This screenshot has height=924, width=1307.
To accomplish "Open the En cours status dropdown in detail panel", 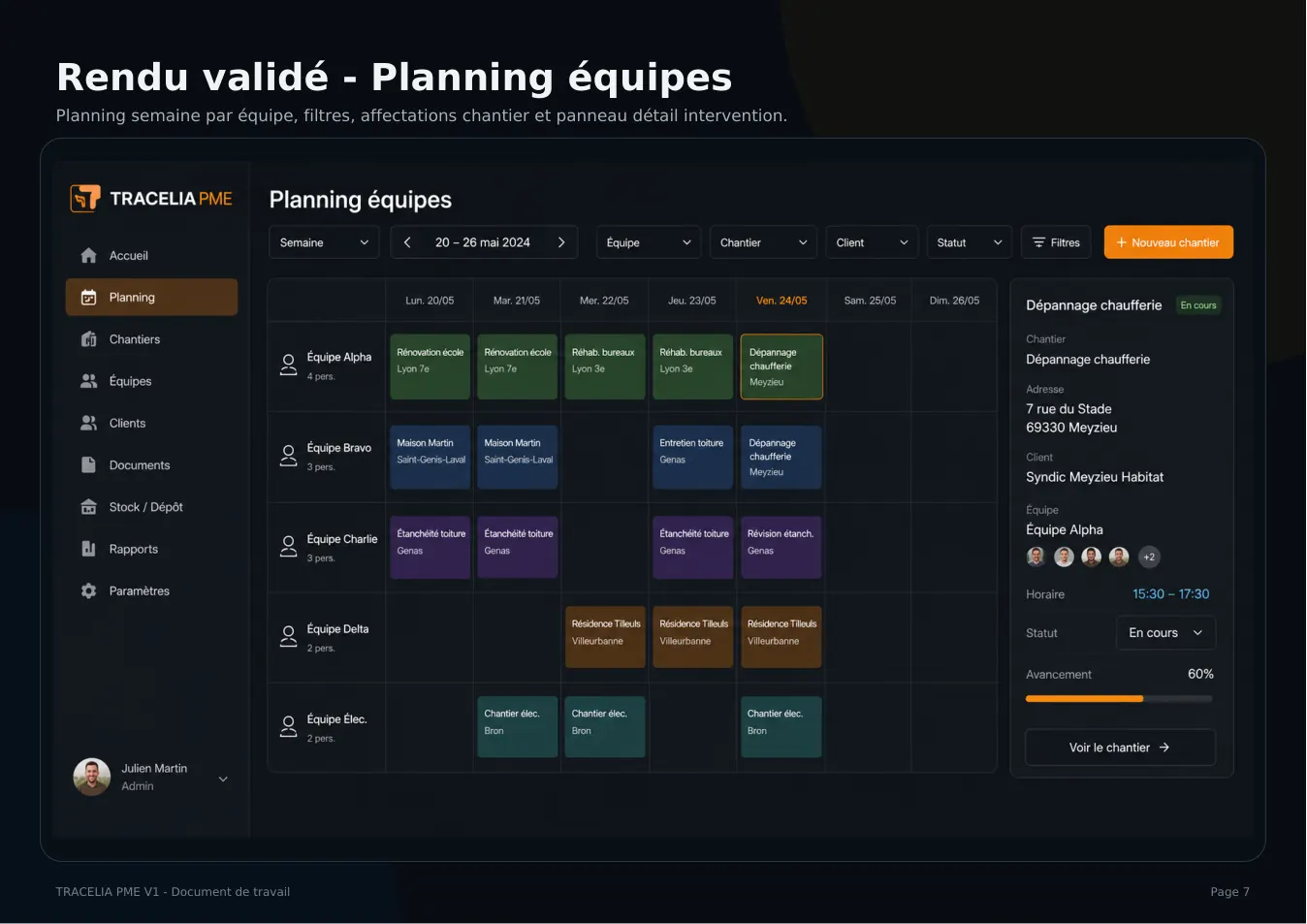I will click(1165, 633).
